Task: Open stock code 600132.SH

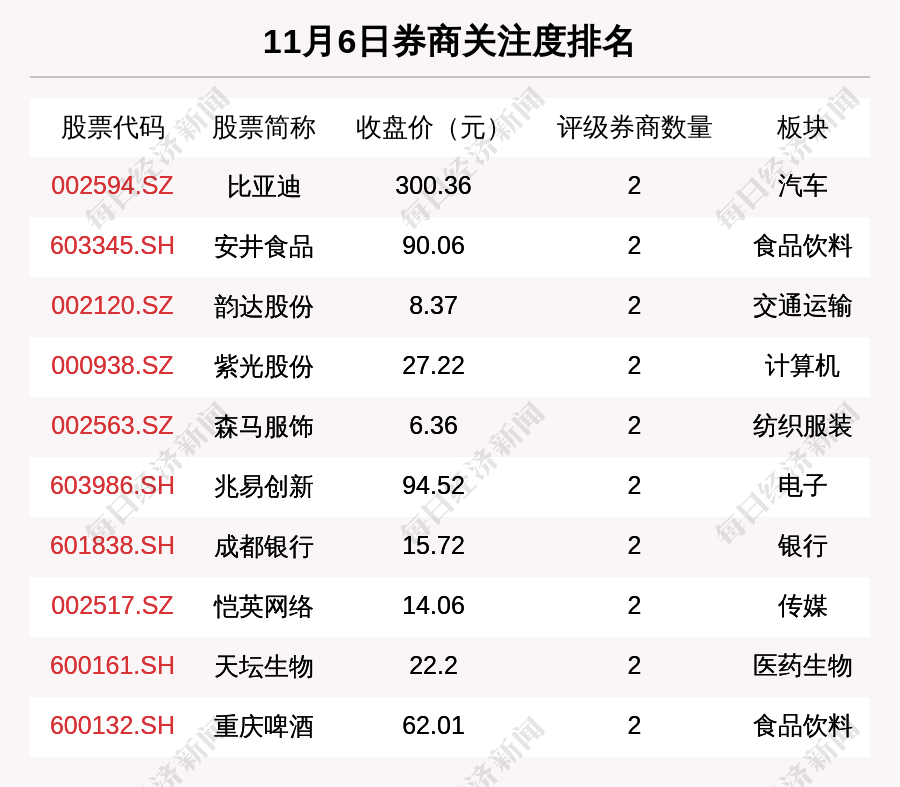Action: (x=112, y=726)
